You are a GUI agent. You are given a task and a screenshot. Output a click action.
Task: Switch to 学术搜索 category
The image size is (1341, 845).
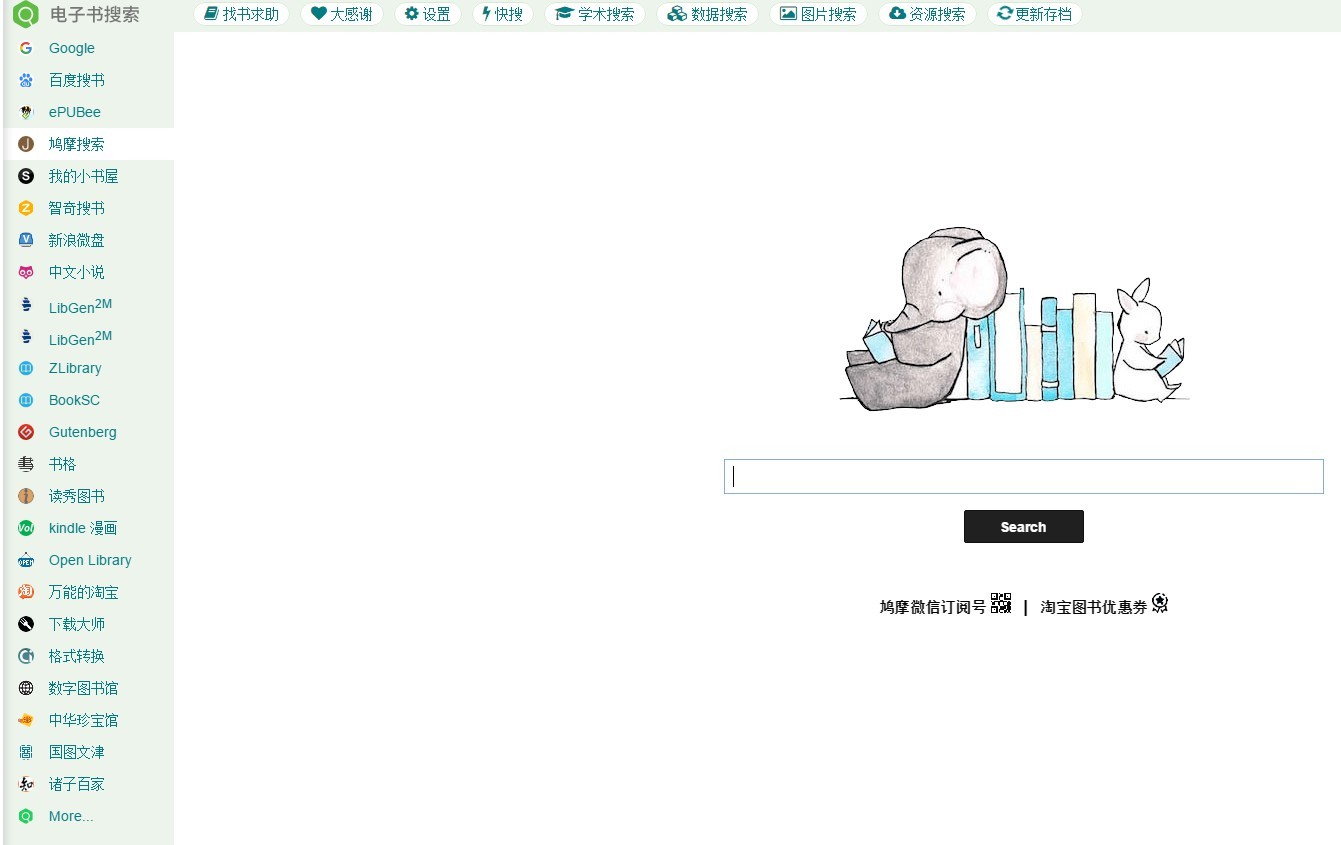(595, 14)
